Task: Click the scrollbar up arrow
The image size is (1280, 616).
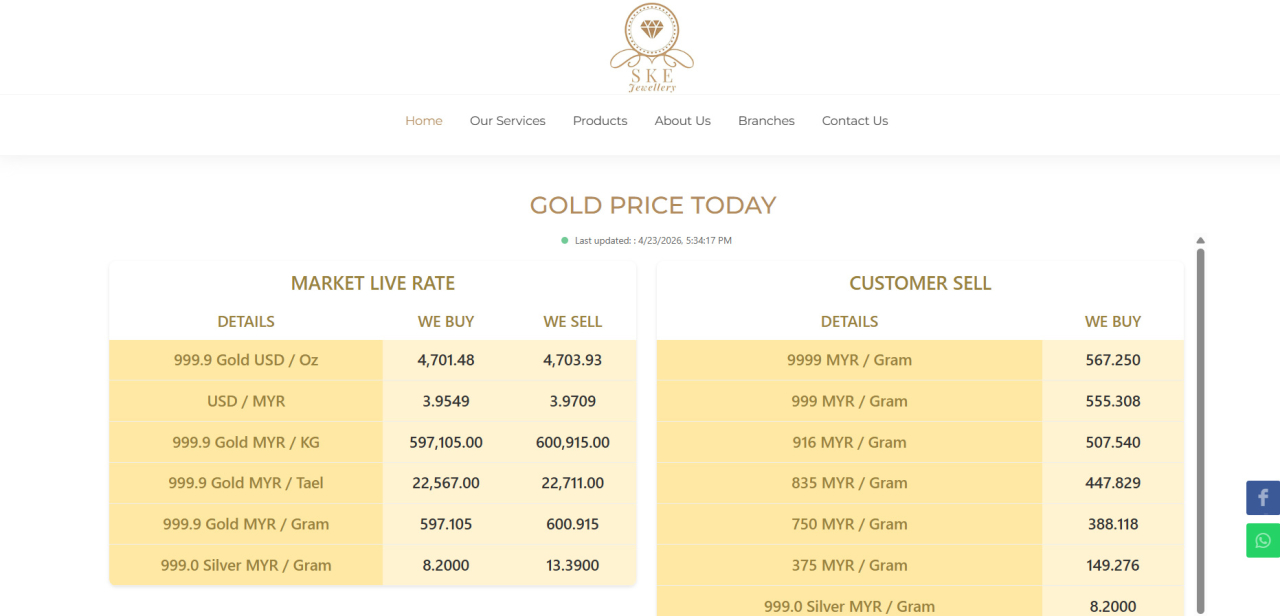Action: pyautogui.click(x=1200, y=241)
